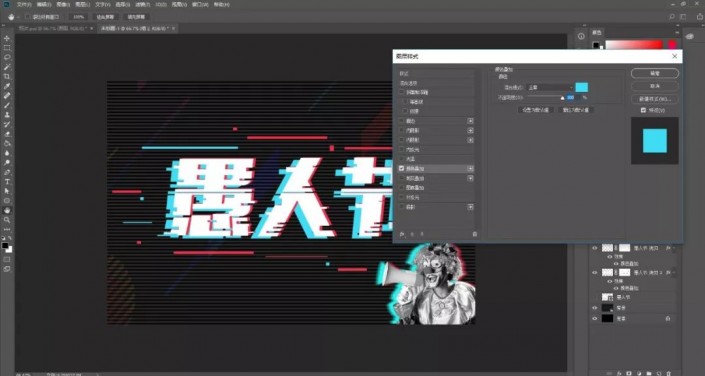This screenshot has height=376, width=705.
Task: Select the Rectangular Marquee tool
Action: (7, 48)
